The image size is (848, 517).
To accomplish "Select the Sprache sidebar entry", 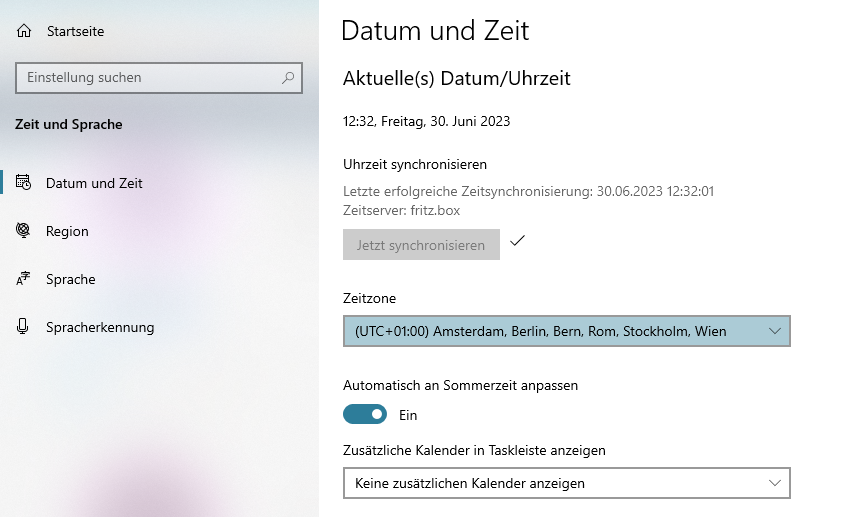I will coord(71,279).
